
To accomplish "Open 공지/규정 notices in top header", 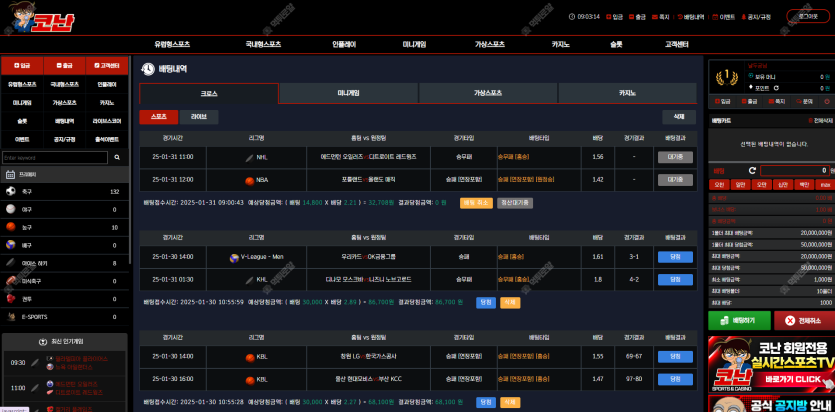I will click(x=756, y=17).
